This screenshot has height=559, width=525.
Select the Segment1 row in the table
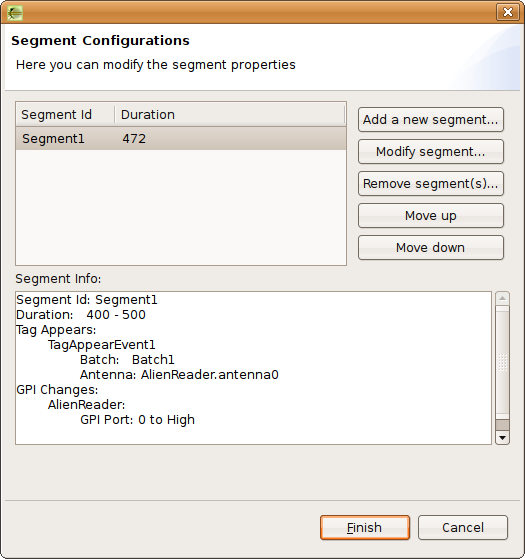[x=181, y=138]
